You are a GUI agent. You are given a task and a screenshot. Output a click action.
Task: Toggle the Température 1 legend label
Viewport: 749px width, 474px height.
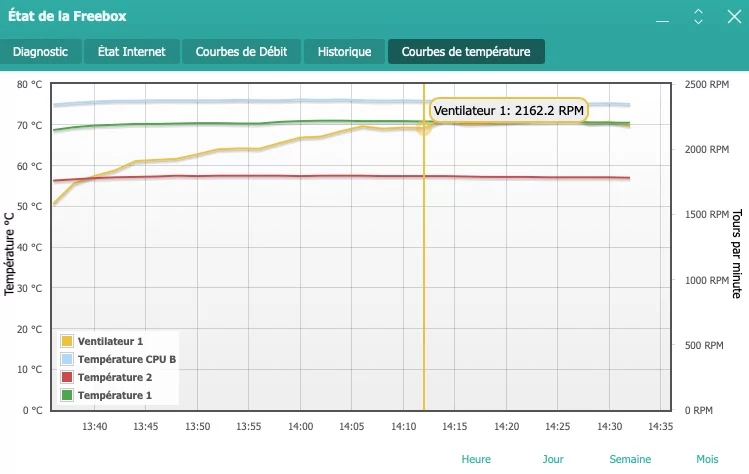coord(115,396)
